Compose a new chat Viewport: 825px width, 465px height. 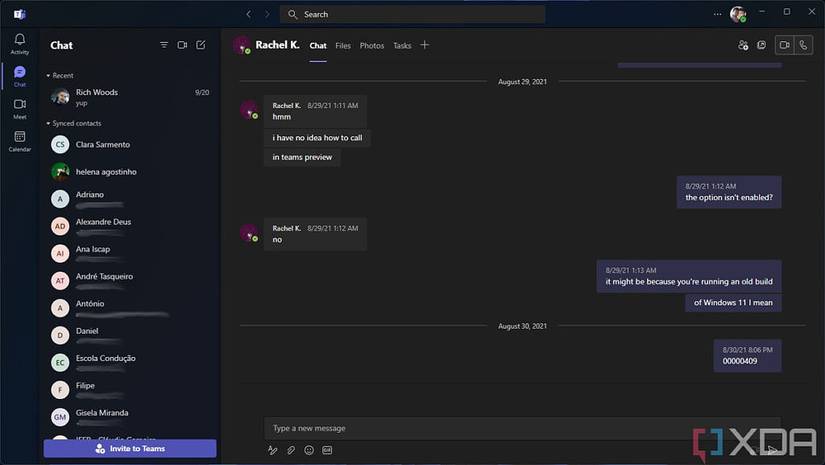(201, 45)
